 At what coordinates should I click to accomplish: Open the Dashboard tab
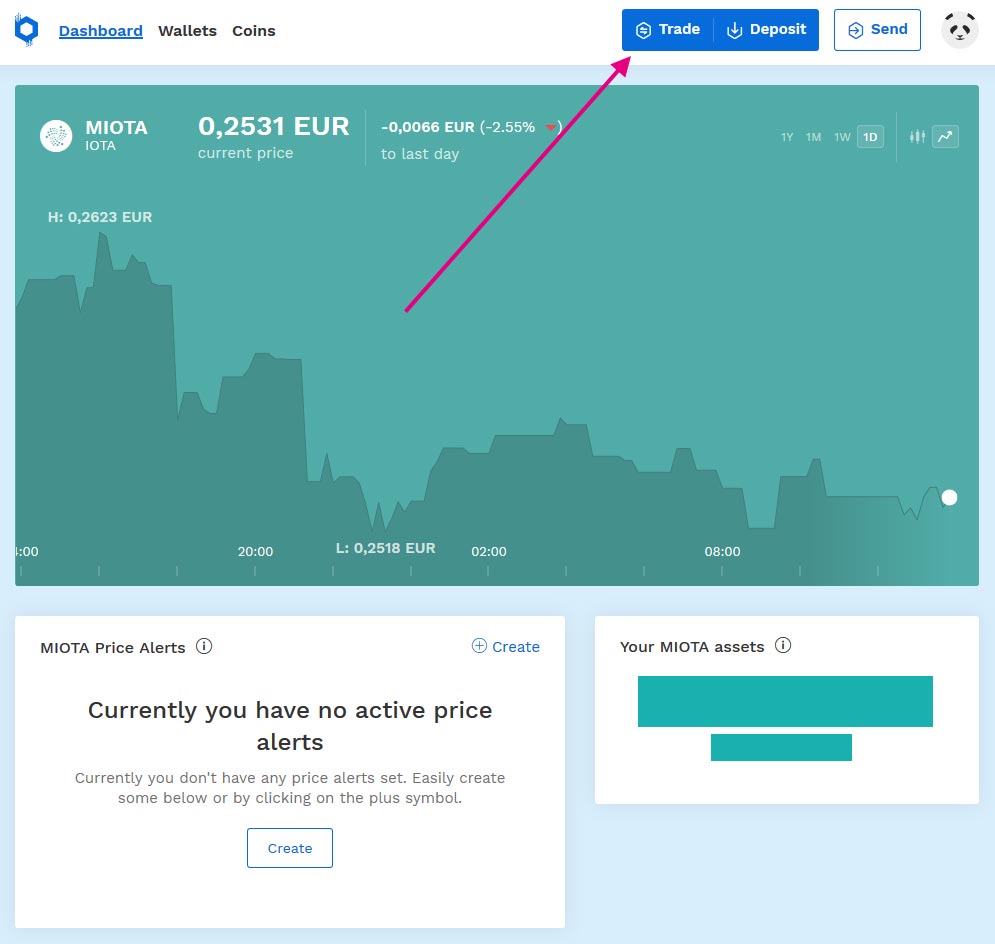(x=101, y=30)
